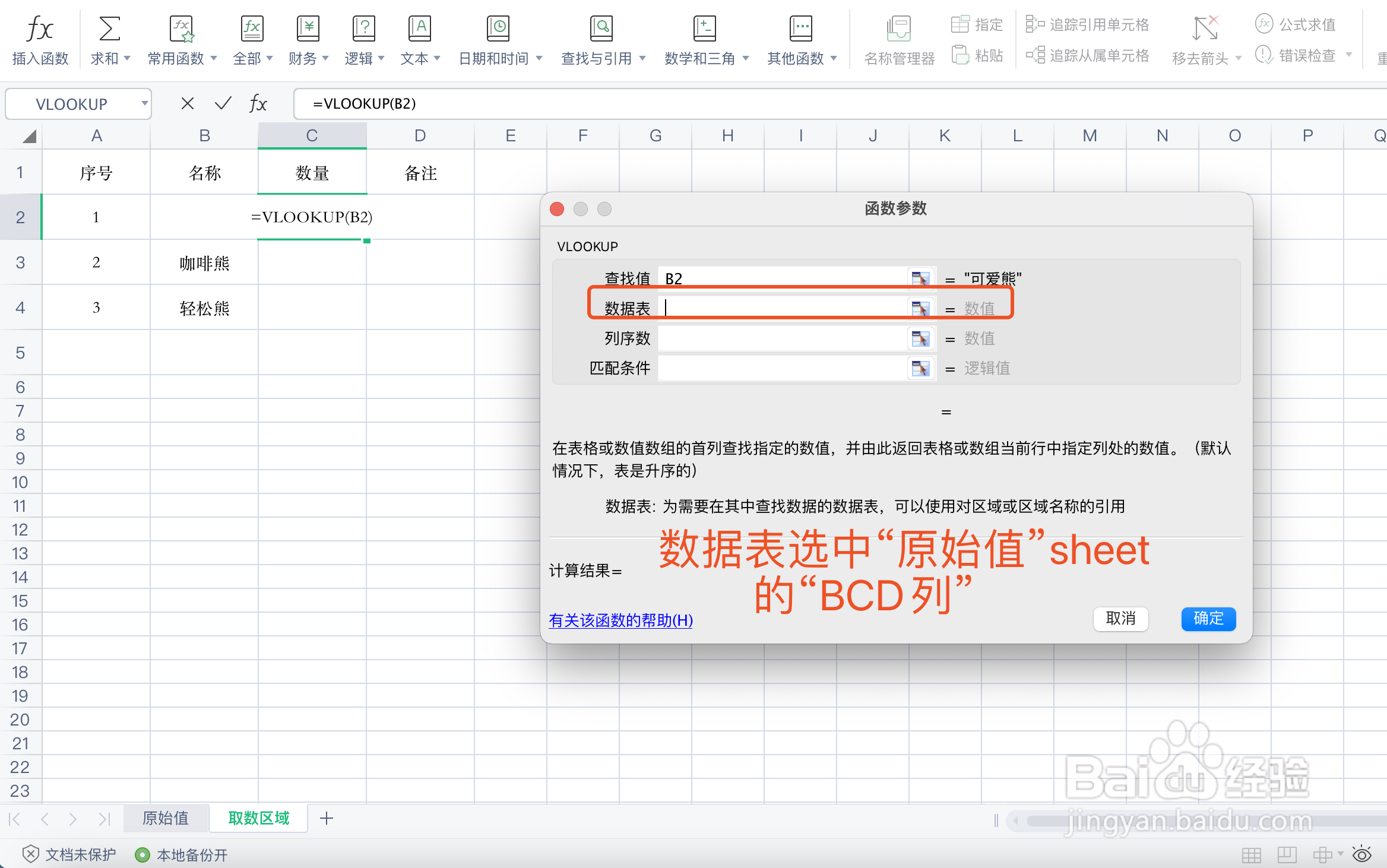The height and width of the screenshot is (868, 1387).
Task: Toggle the 本地备份开 local backup status
Action: tap(182, 855)
